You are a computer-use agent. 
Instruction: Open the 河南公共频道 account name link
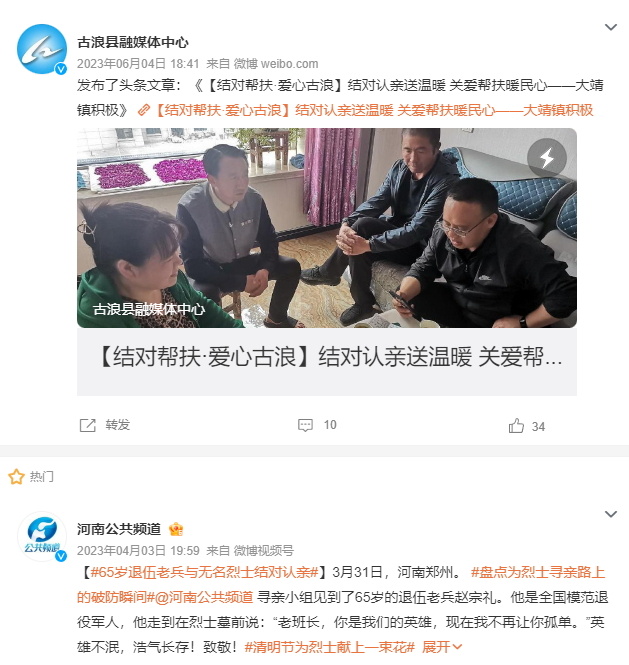tap(119, 529)
